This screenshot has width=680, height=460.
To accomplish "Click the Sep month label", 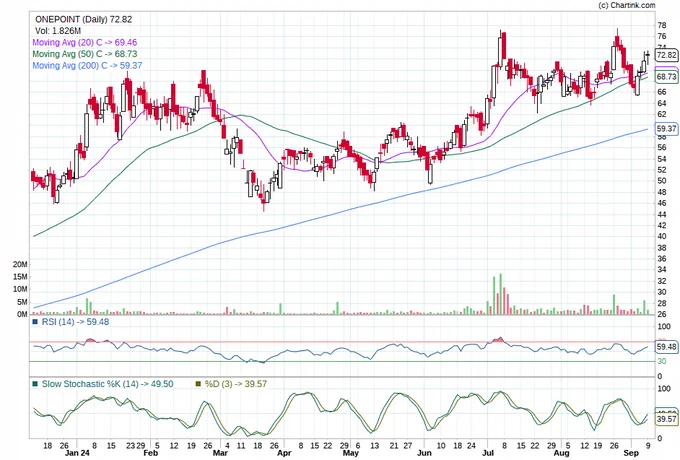I will tap(631, 453).
